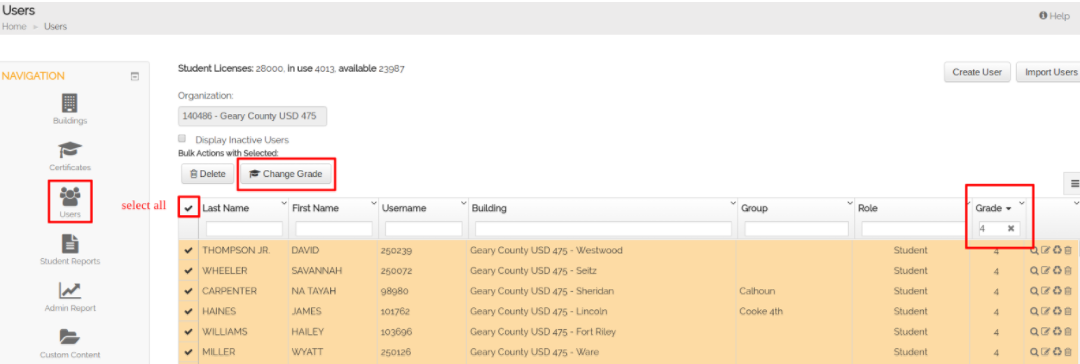Open Certificates in the navigation sidebar
Viewport: 1080px width, 364px height.
point(70,156)
